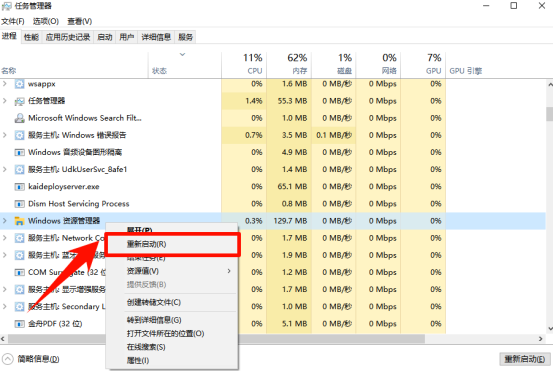
Task: Expand the 服务主机: UdkUserSvc_8afe1 row
Action: 5,169
